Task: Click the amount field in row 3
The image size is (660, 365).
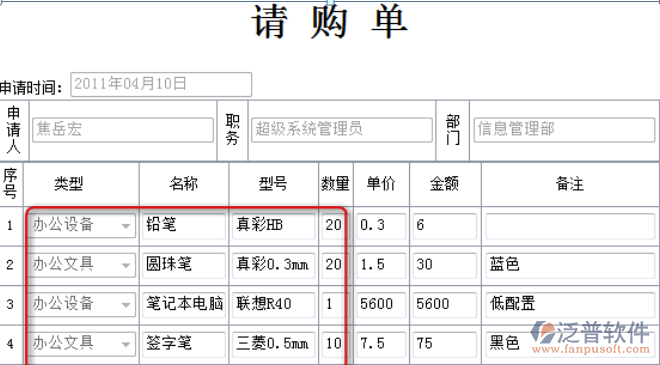Action: (x=445, y=304)
